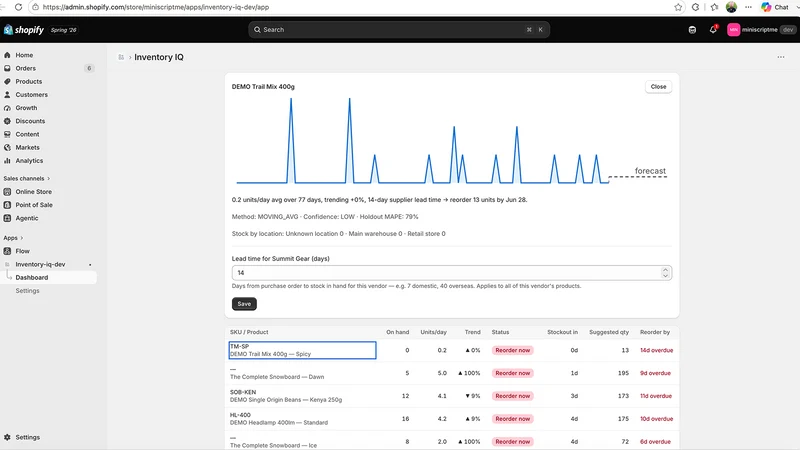
Task: Increase lead time days stepper
Action: [x=665, y=270]
